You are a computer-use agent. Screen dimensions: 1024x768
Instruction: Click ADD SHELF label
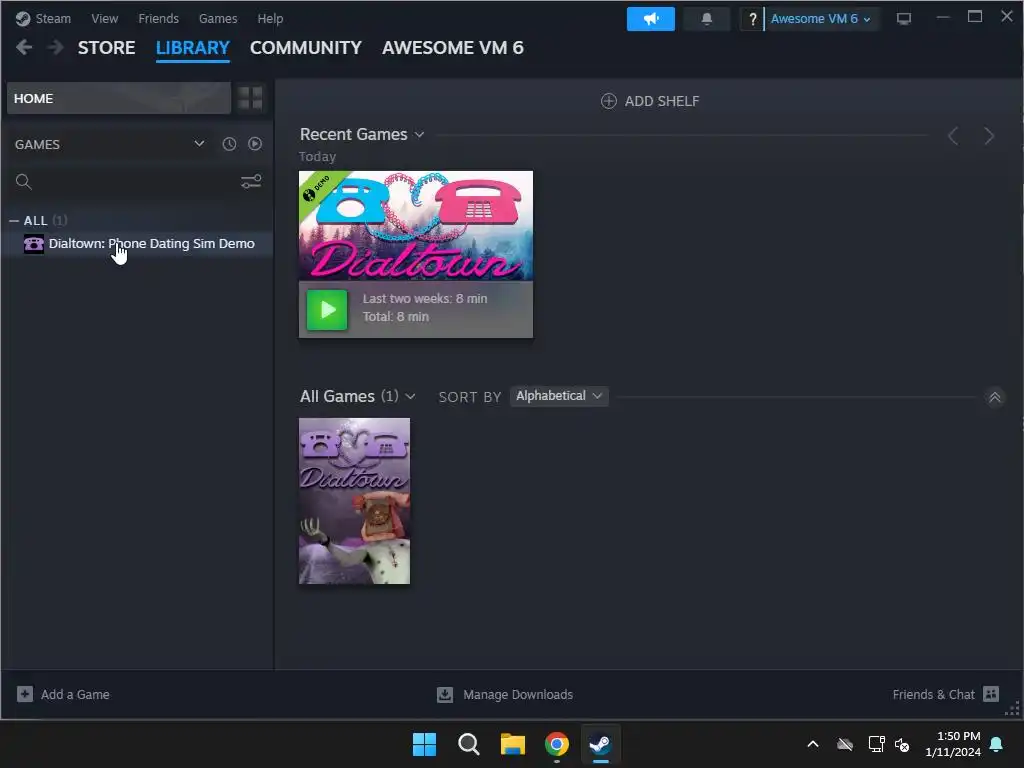662,101
